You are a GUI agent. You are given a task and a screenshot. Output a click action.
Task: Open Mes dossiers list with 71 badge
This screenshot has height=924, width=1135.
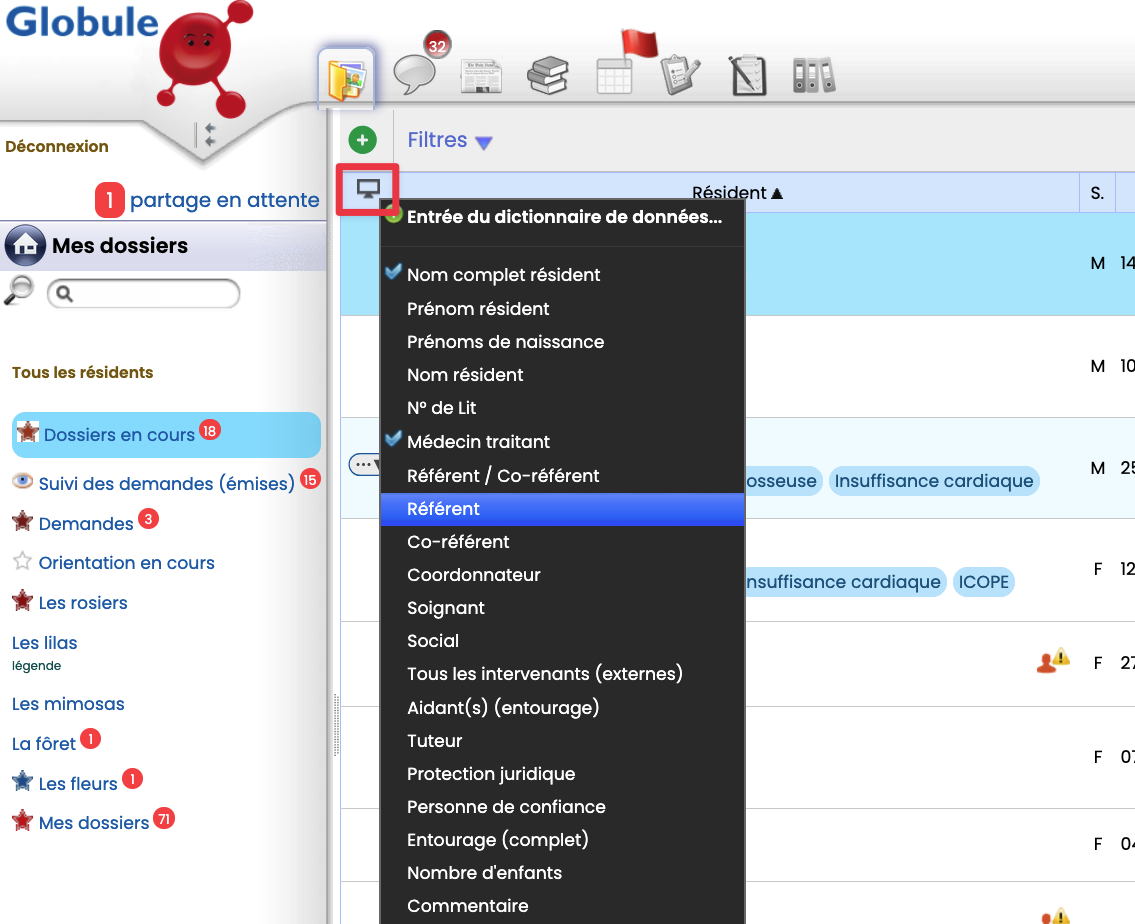tap(94, 823)
